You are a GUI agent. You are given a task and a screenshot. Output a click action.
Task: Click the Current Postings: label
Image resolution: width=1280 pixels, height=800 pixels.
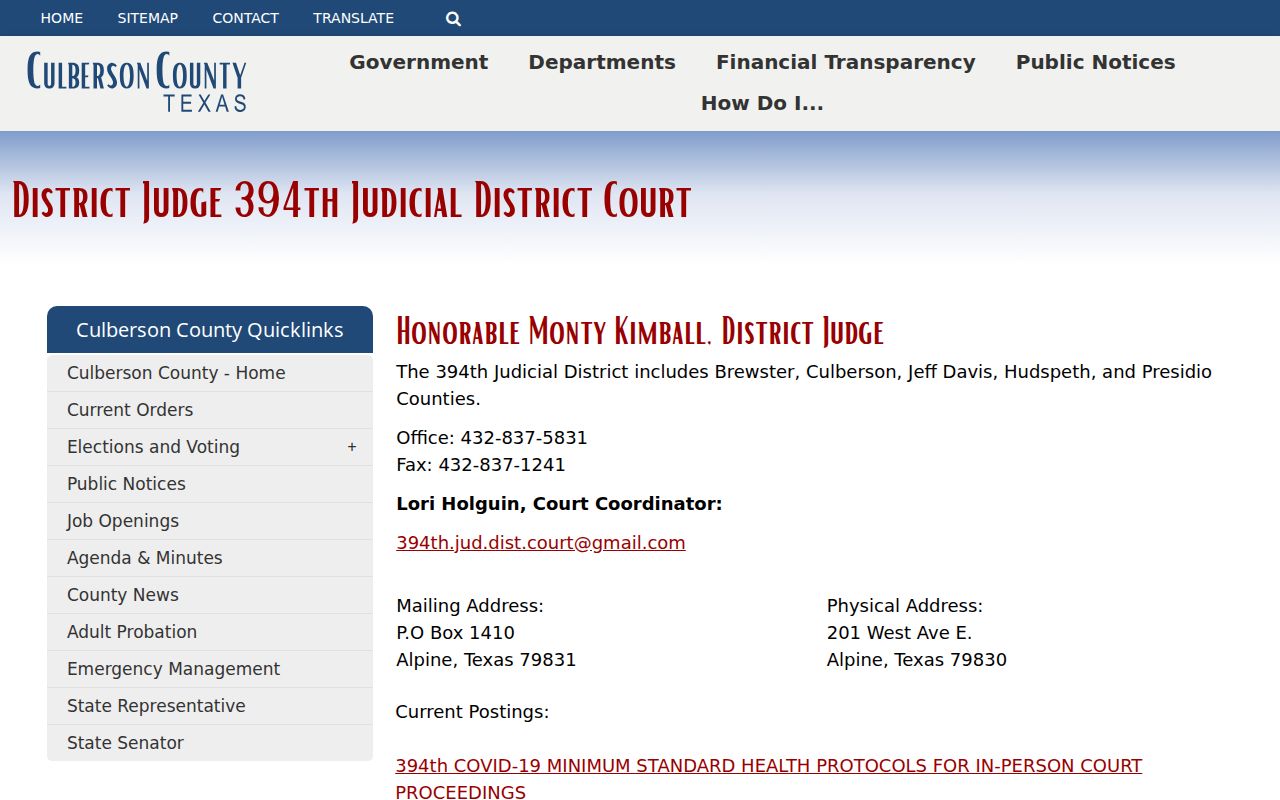tap(472, 712)
